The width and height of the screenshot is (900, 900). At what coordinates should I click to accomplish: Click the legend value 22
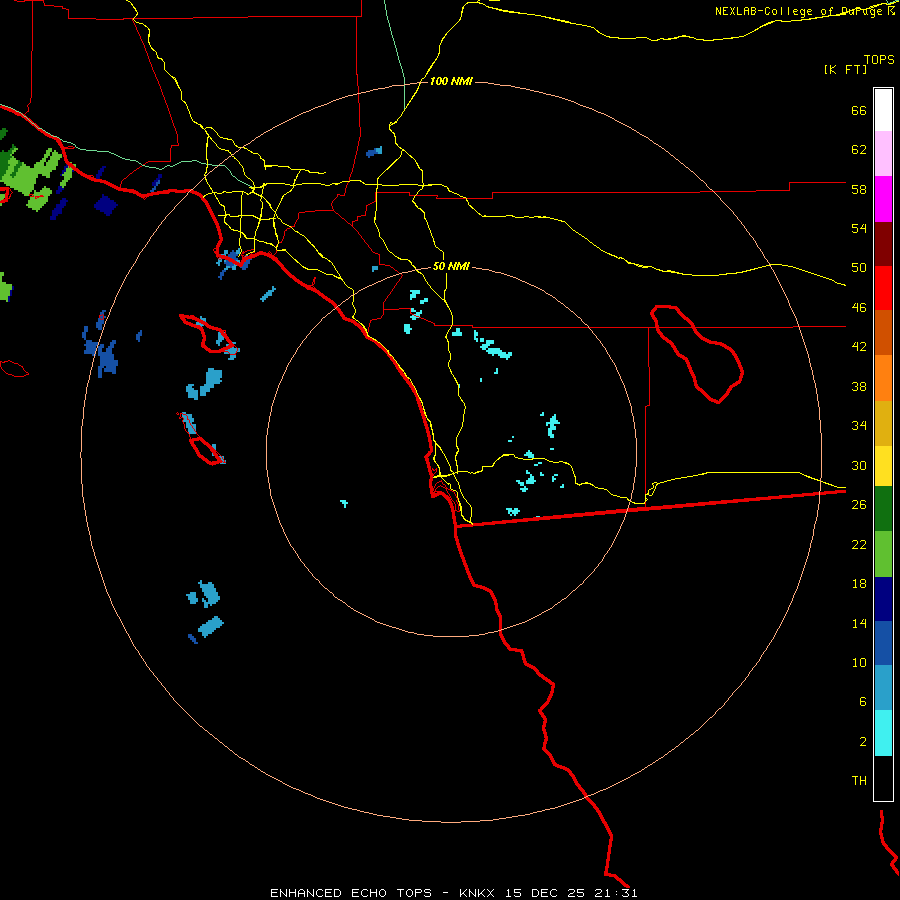(859, 544)
